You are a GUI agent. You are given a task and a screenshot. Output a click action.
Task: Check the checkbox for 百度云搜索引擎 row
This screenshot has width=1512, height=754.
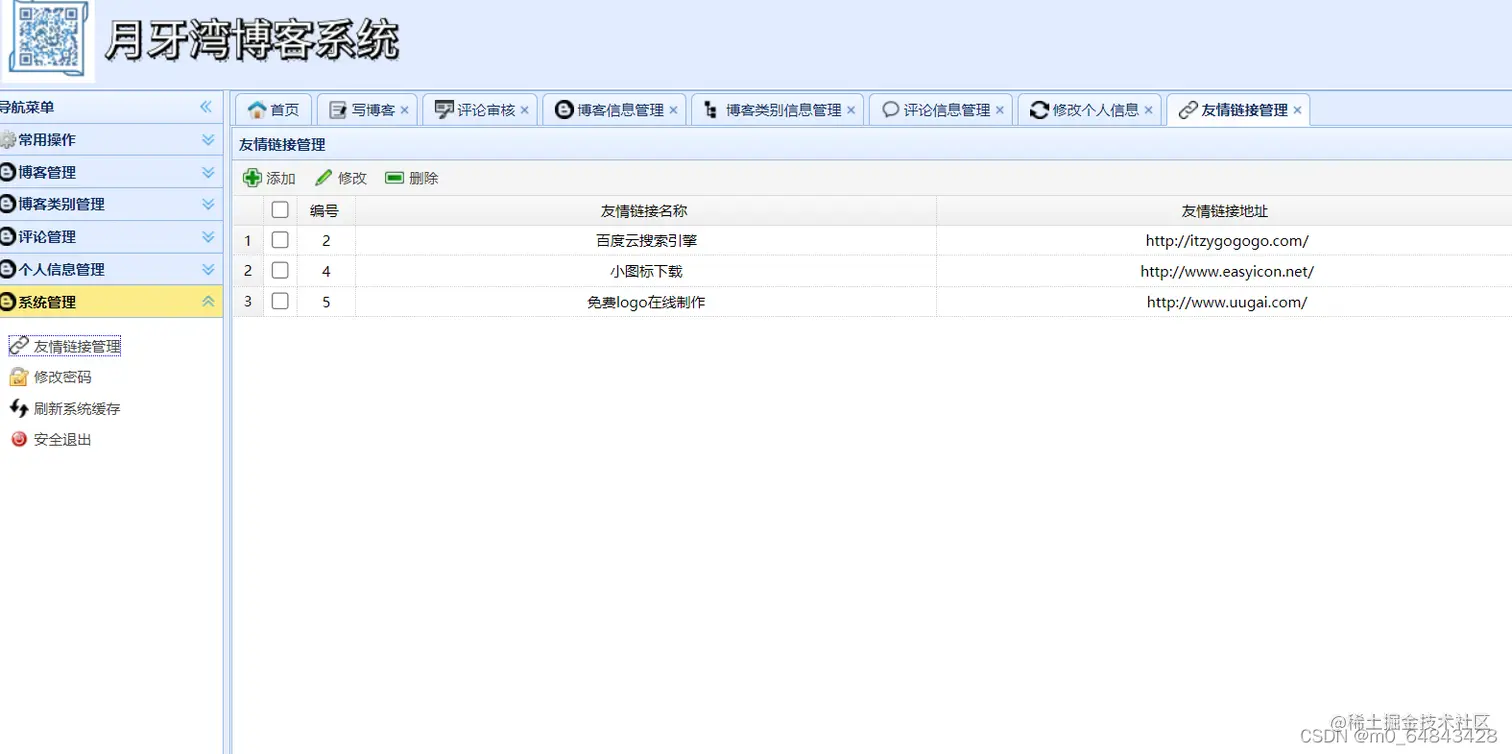(x=280, y=240)
